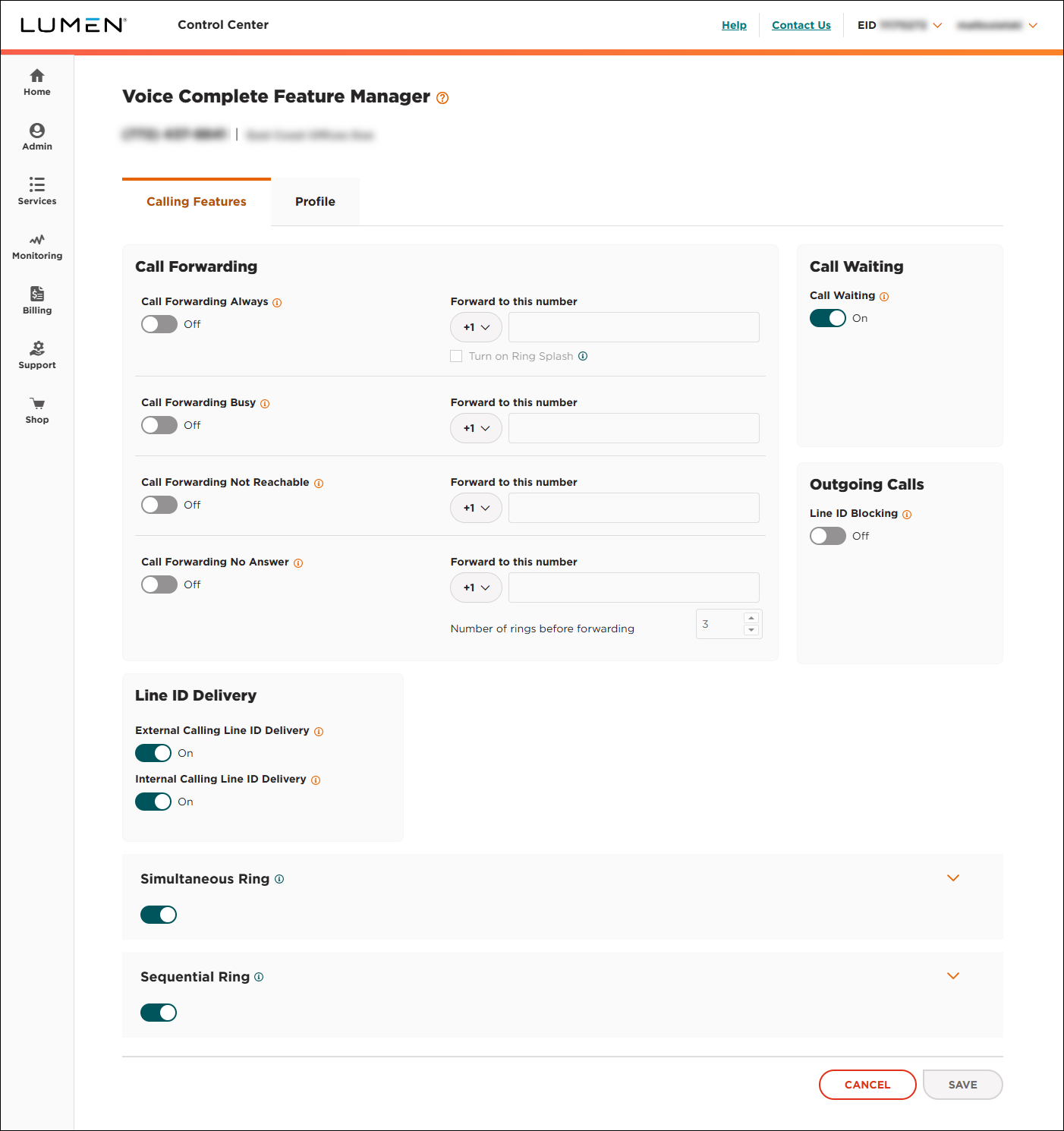Switch to the Profile tab
The width and height of the screenshot is (1064, 1131).
tap(315, 201)
